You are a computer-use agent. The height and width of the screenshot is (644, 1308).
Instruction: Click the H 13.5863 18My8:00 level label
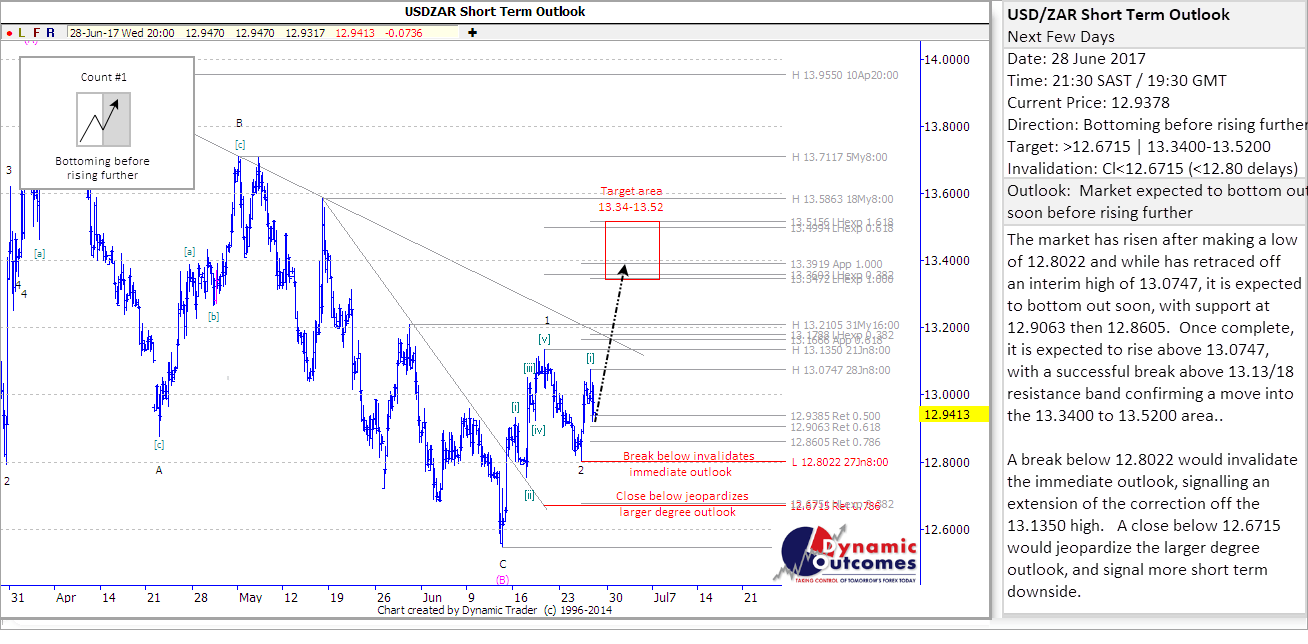pyautogui.click(x=843, y=199)
